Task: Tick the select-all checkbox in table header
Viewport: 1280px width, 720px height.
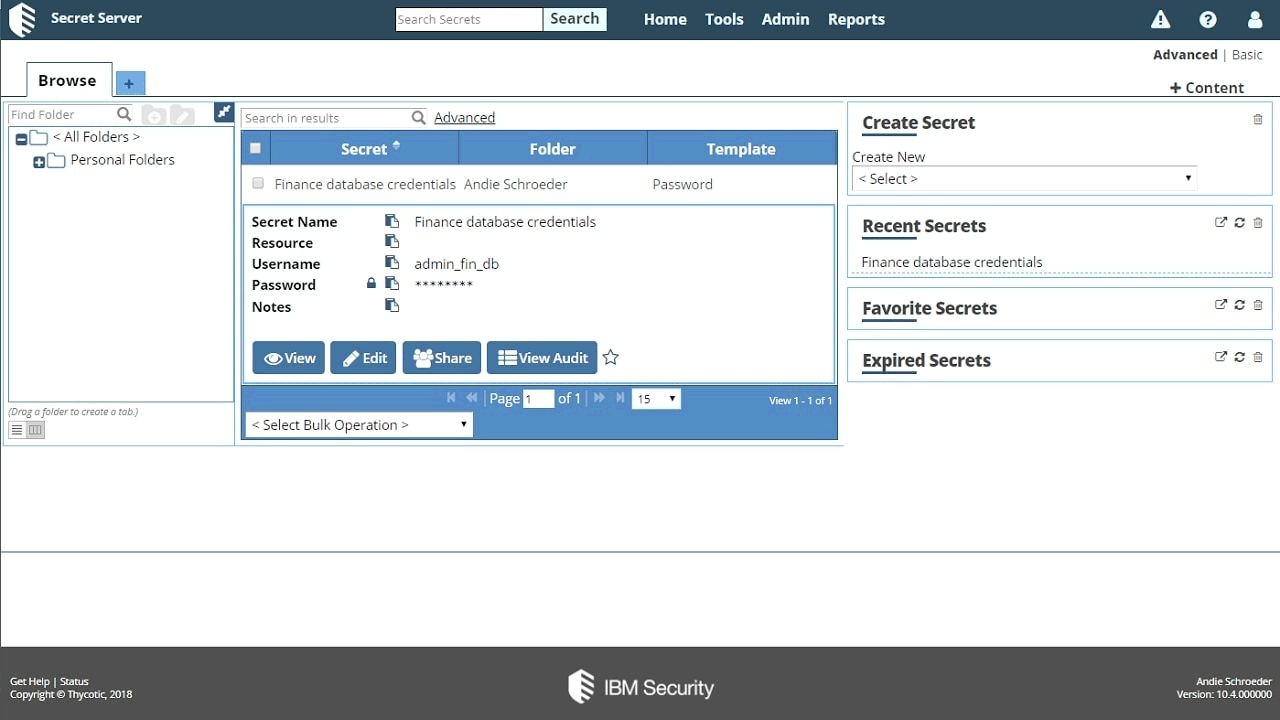Action: pos(255,148)
